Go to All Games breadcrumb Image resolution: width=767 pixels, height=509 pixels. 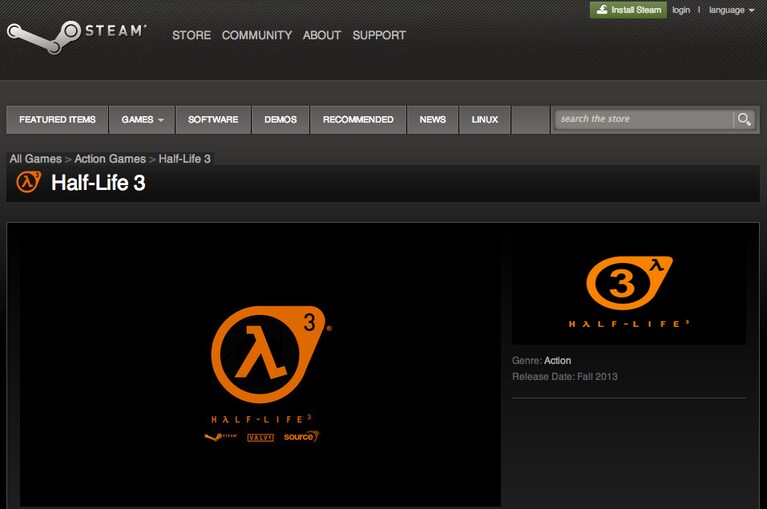[x=36, y=159]
